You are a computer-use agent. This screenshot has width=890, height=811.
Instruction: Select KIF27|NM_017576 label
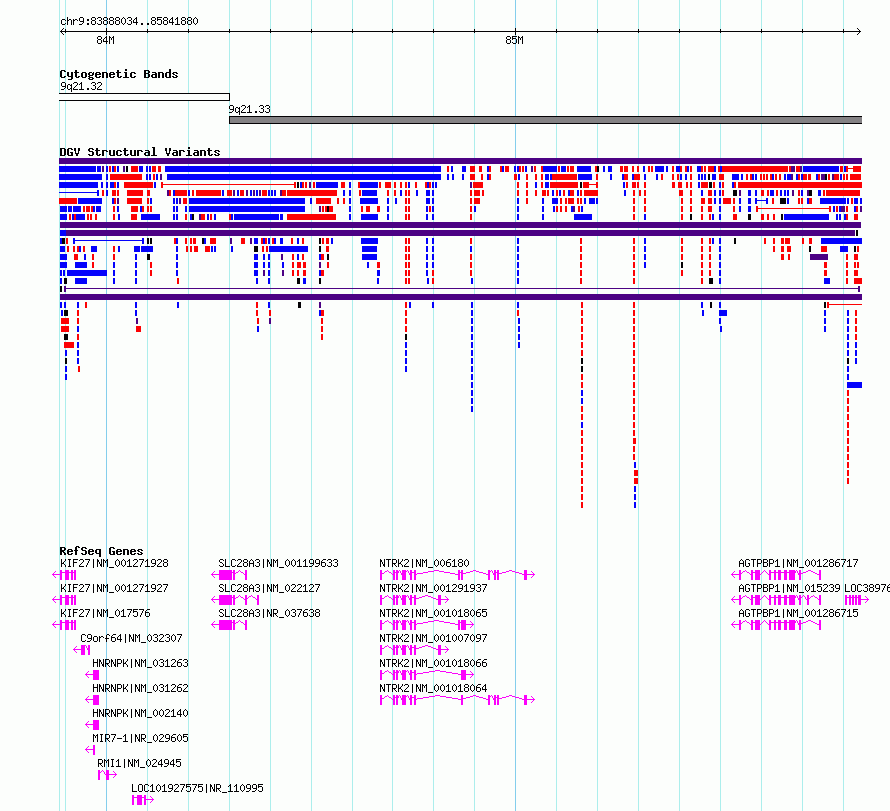[x=105, y=613]
